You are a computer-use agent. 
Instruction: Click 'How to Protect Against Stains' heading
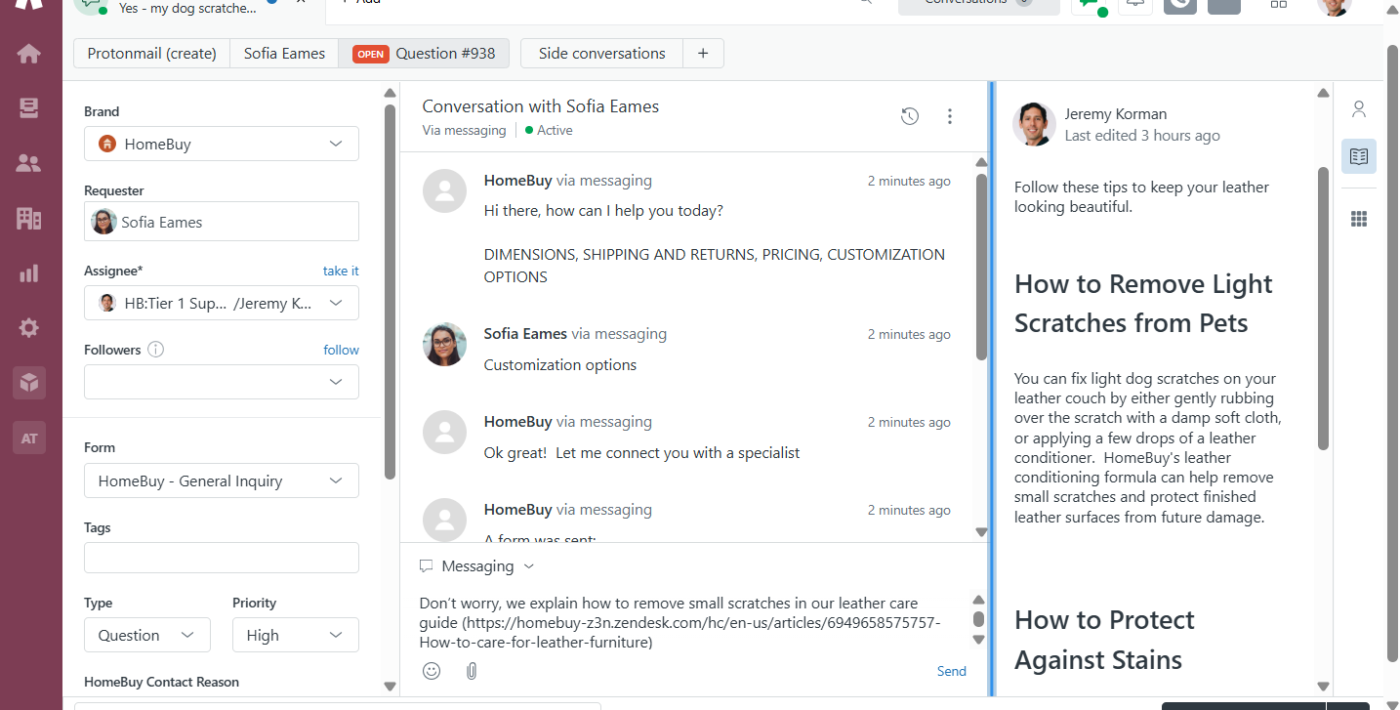[1104, 640]
